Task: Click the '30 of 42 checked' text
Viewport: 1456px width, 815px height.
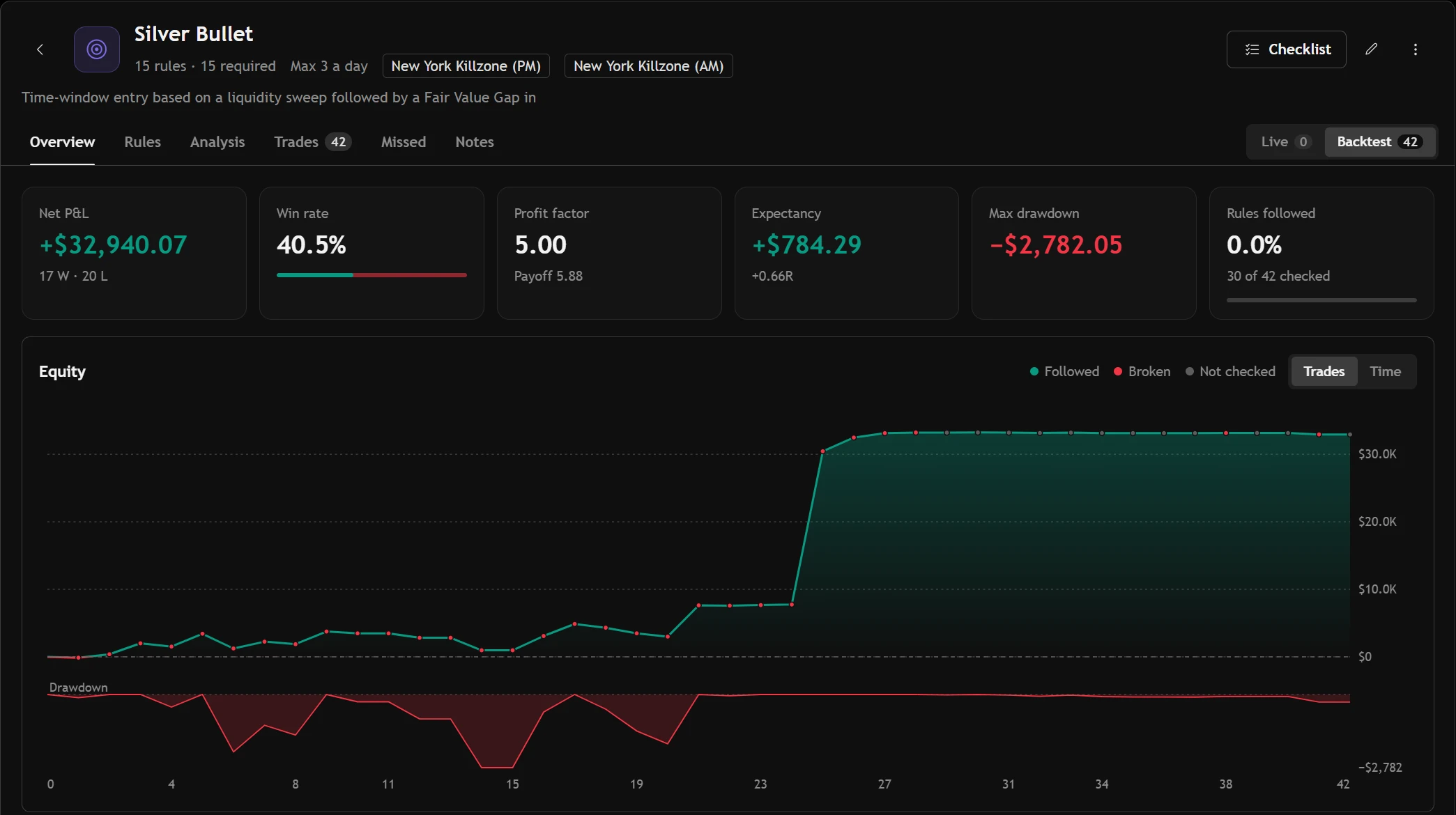Action: point(1278,276)
